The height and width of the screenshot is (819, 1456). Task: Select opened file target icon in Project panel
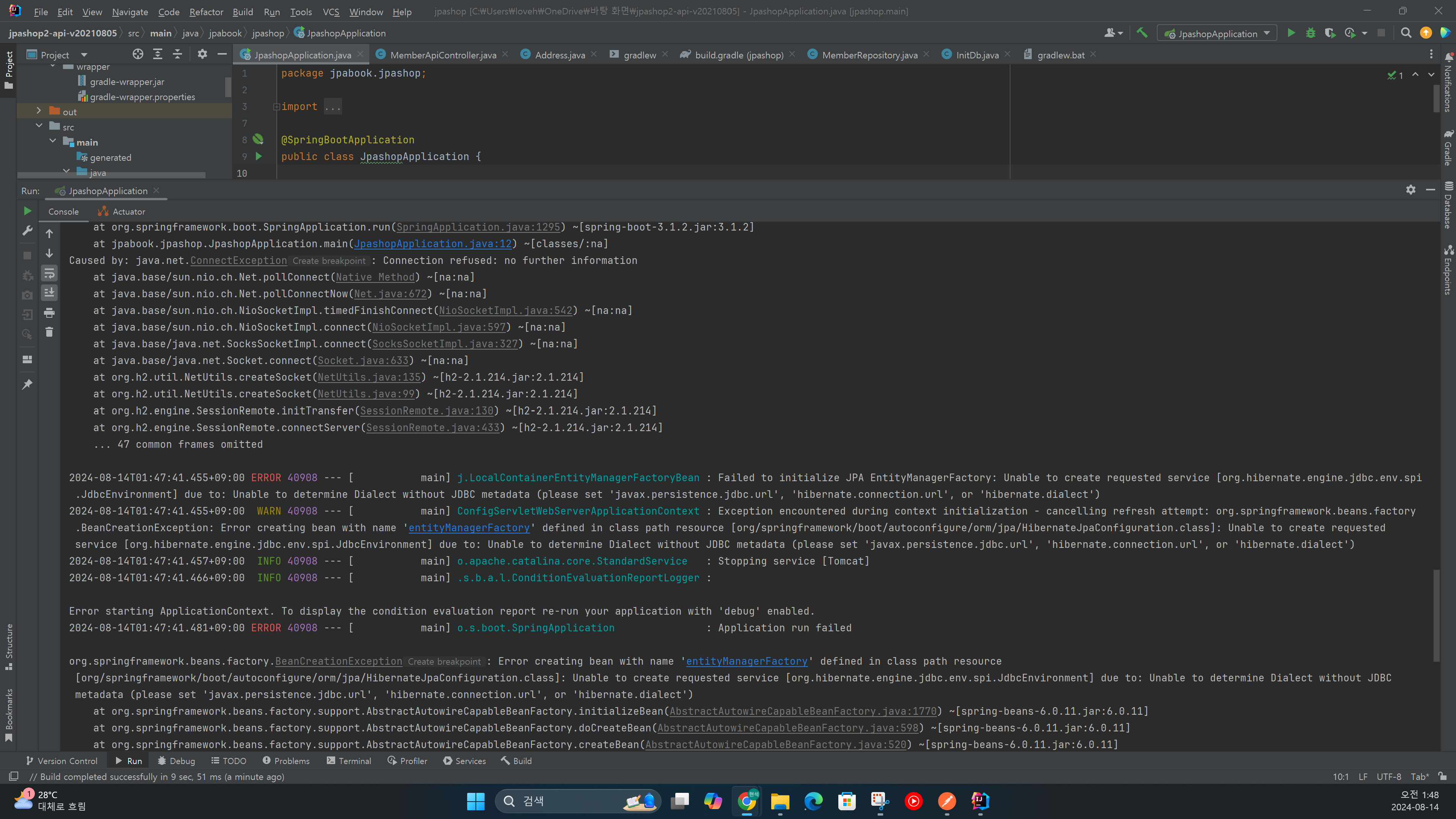(137, 54)
